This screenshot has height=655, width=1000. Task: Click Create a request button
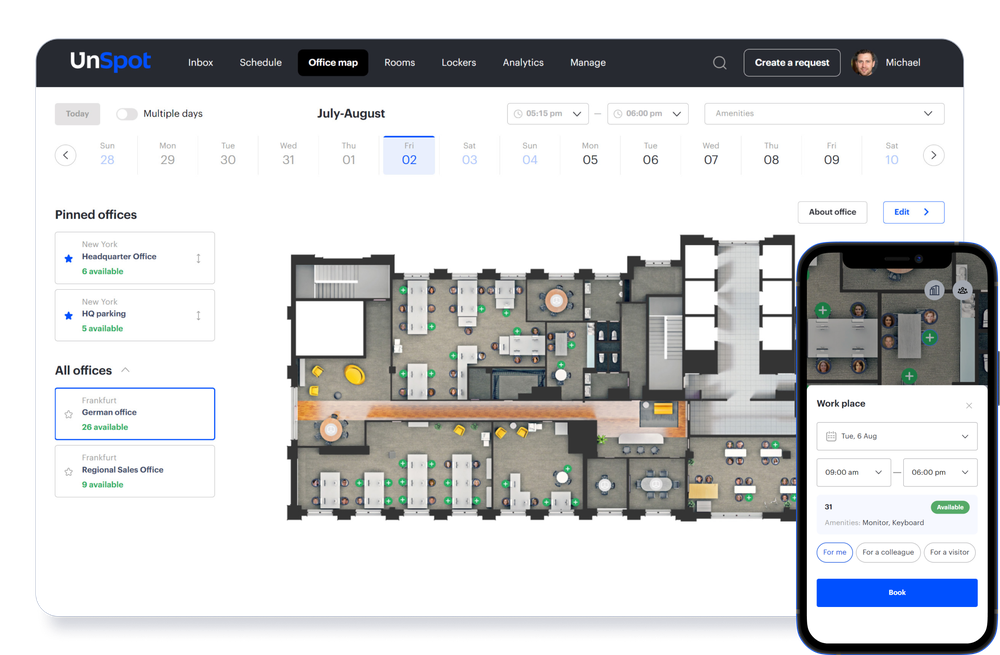click(791, 63)
